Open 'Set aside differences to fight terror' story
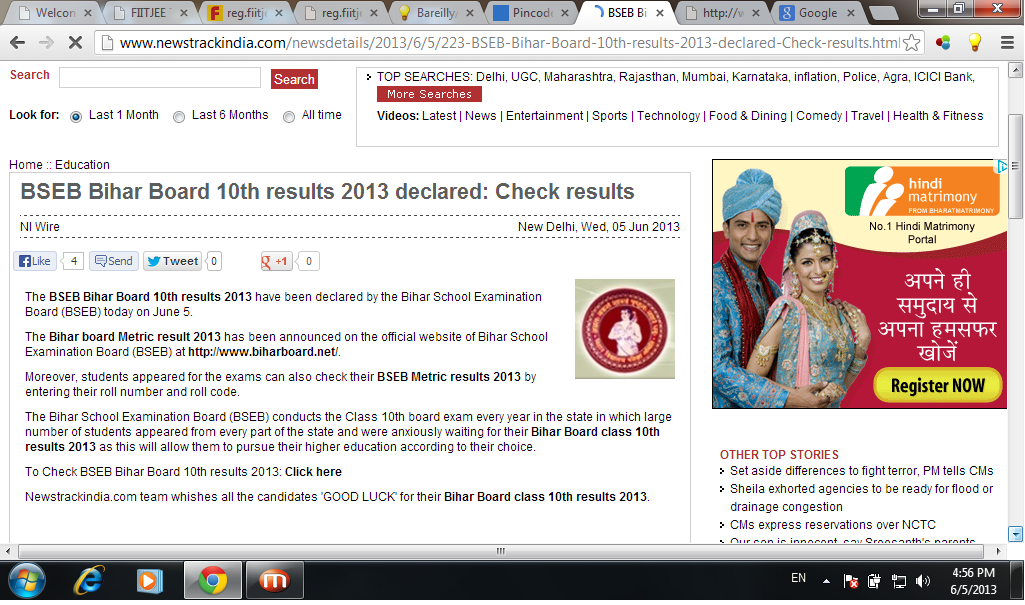 862,470
